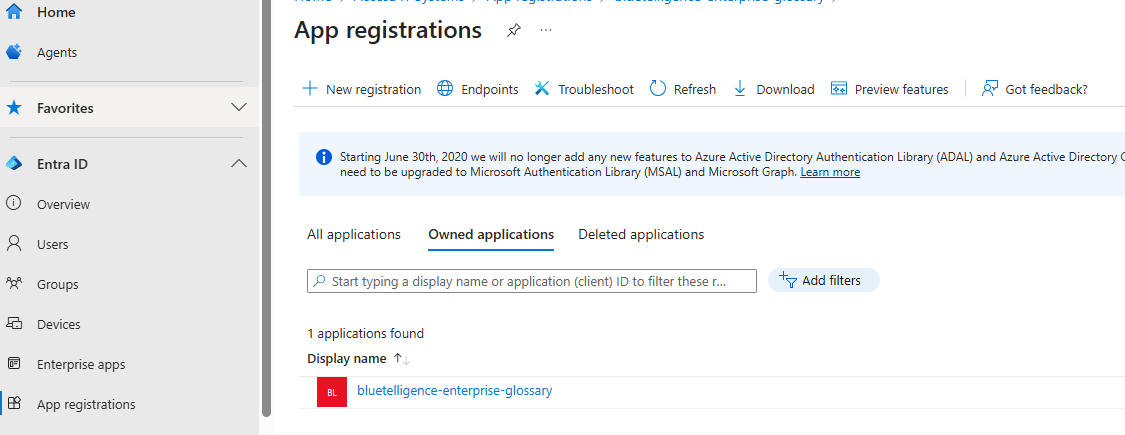Pin the App registrations page
The height and width of the screenshot is (435, 1125).
click(x=513, y=31)
